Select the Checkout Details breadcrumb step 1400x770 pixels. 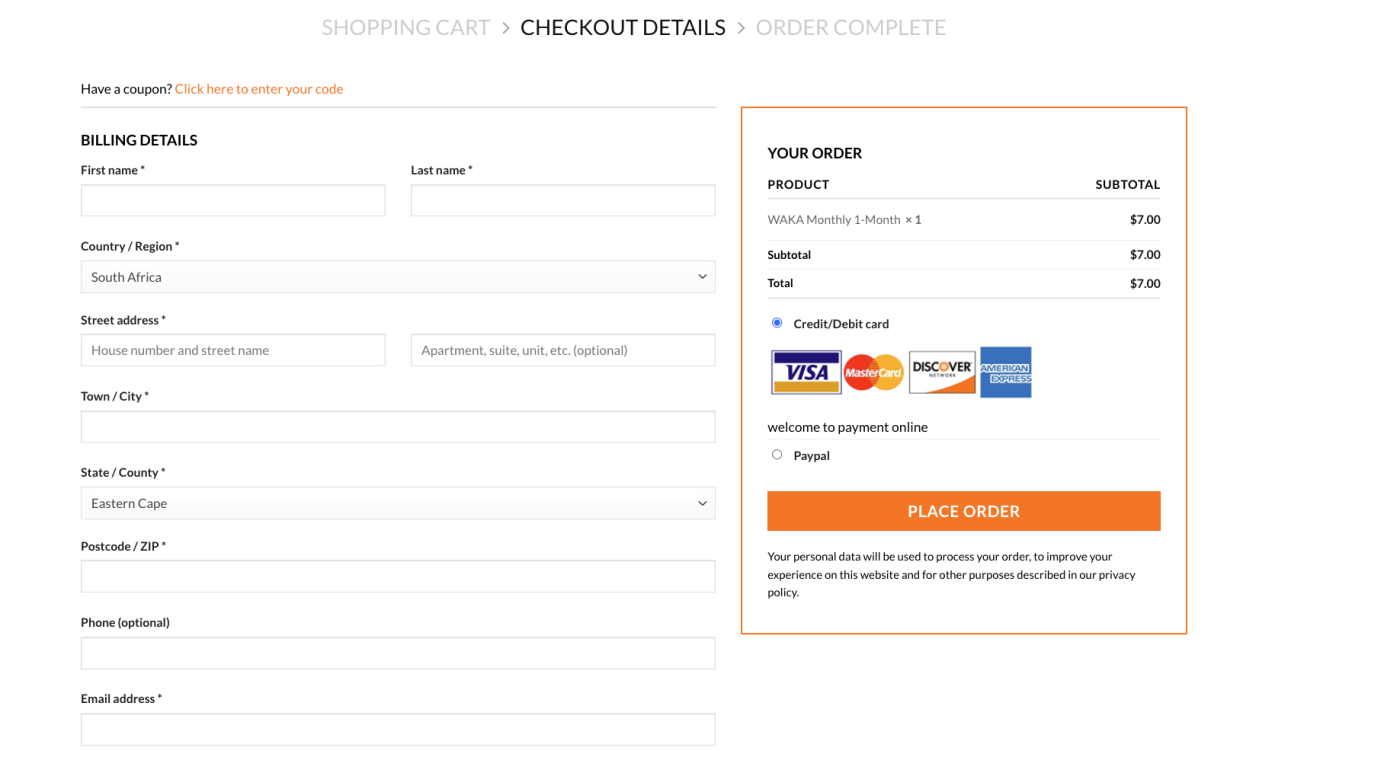point(623,28)
